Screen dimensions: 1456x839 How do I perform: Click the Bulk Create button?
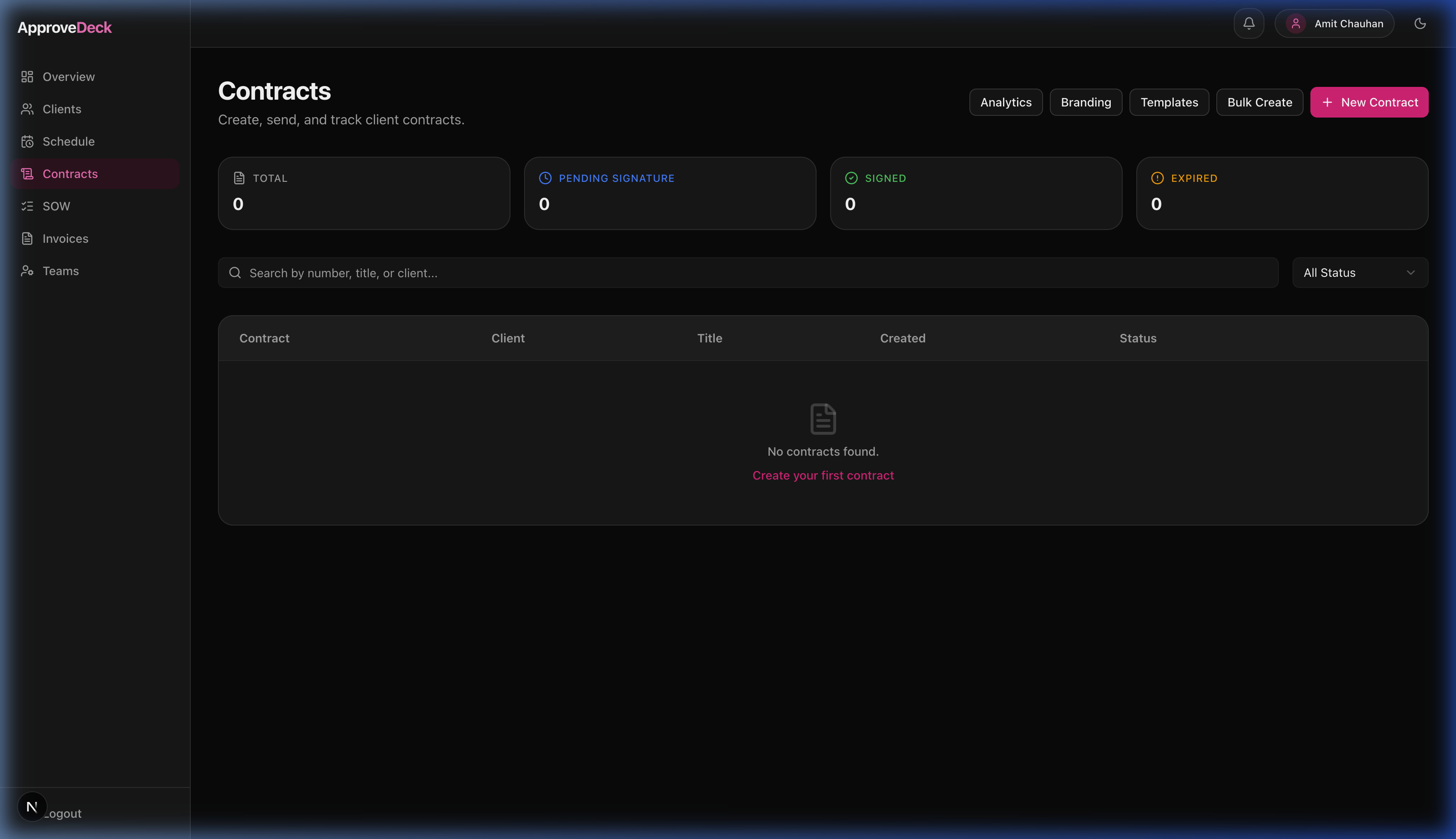1259,103
